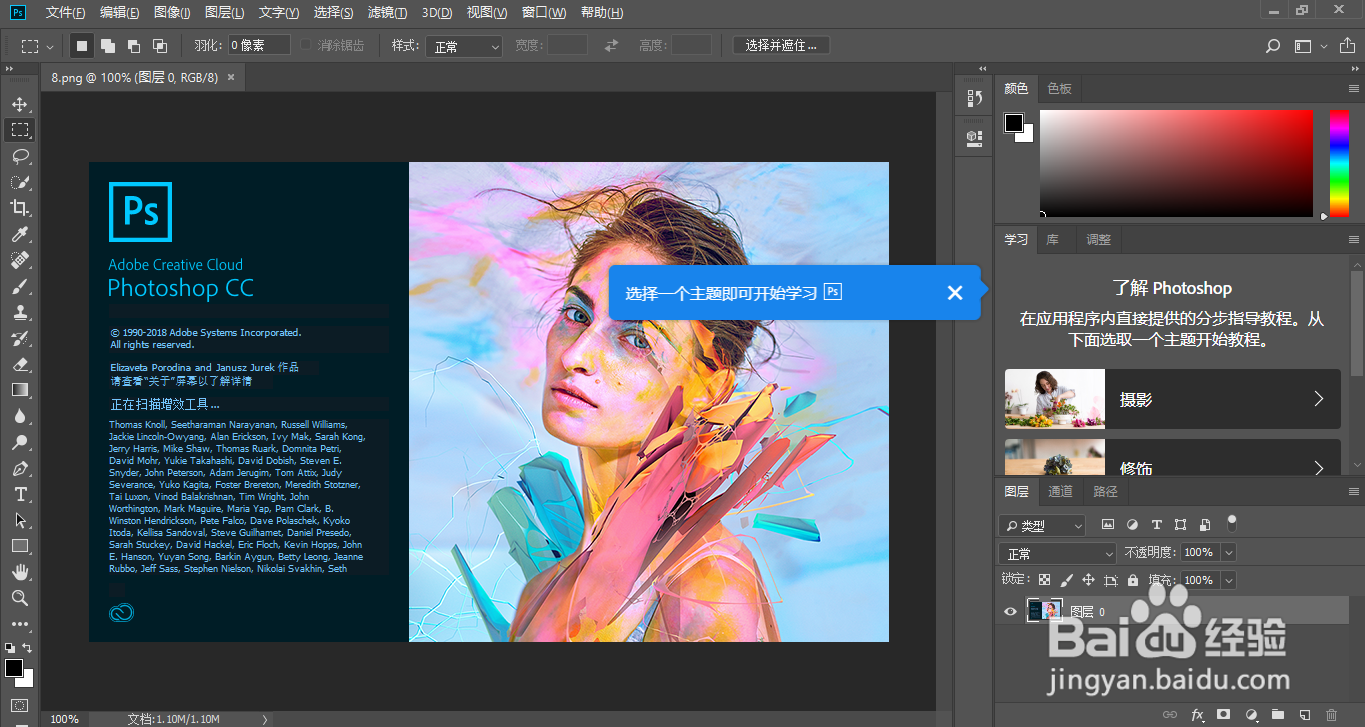The height and width of the screenshot is (727, 1365).
Task: Open the 不透明度 opacity dropdown arrow
Action: [1229, 552]
